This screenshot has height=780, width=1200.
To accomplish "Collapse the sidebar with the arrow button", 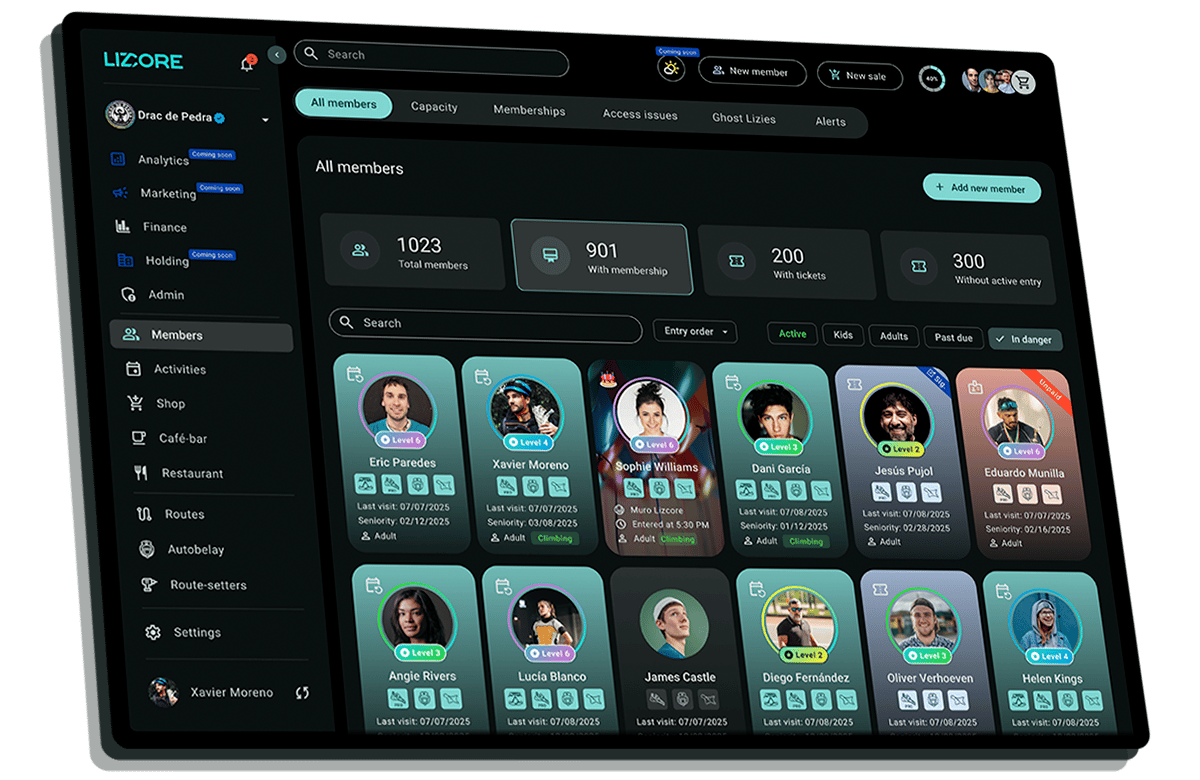I will pyautogui.click(x=277, y=55).
